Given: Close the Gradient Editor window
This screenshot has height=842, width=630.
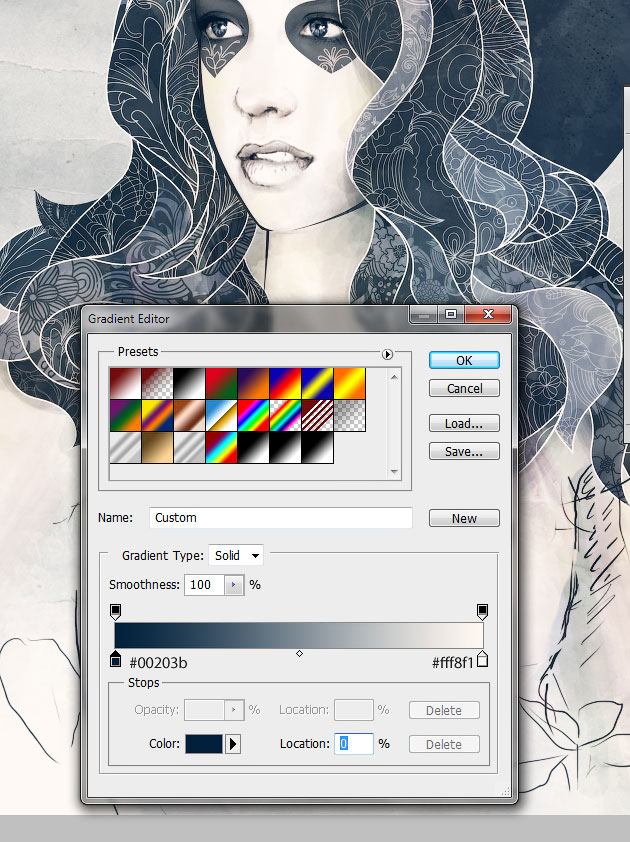Looking at the screenshot, I should (488, 314).
